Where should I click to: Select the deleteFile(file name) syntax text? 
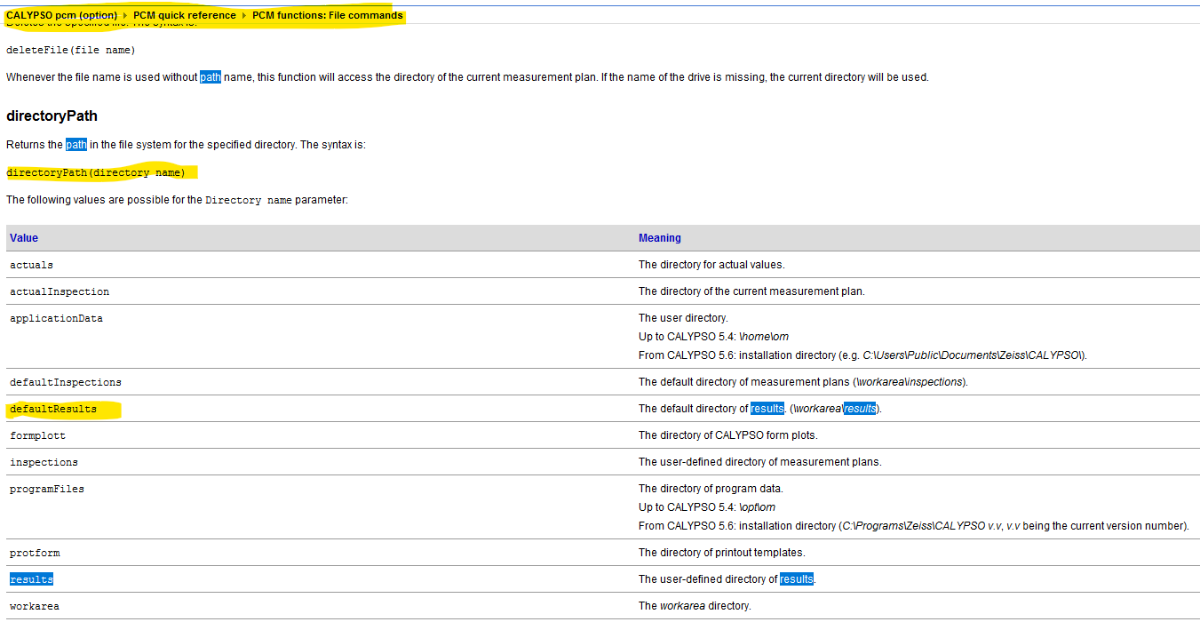[70, 50]
